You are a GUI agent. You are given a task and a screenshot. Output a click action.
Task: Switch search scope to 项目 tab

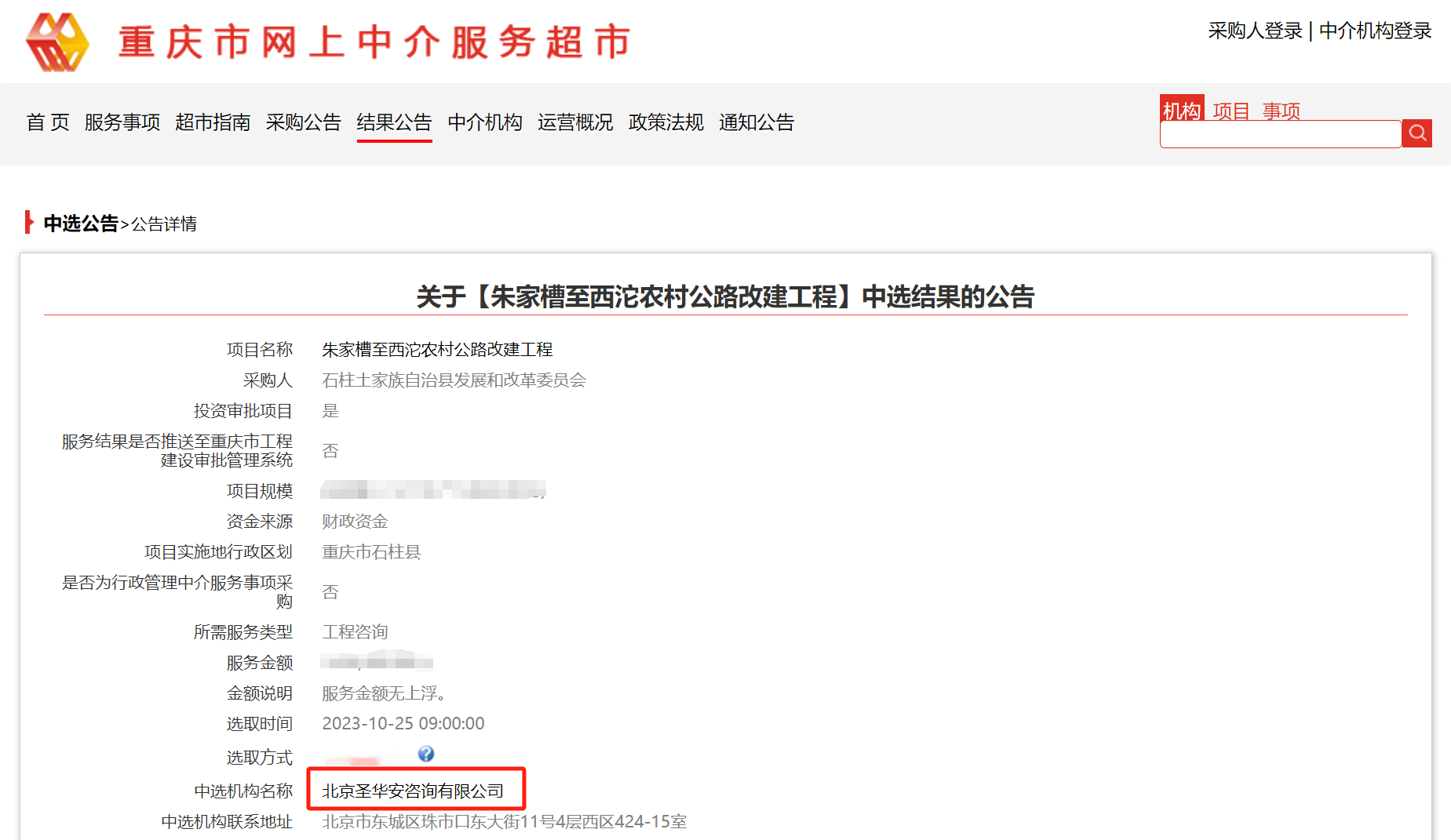(x=1231, y=111)
